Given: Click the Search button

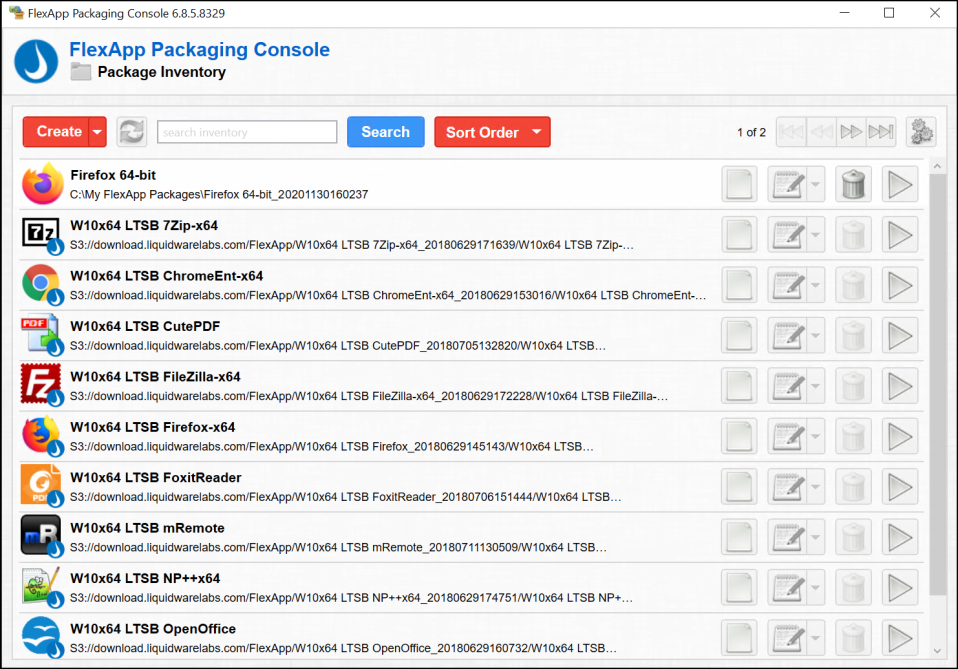Looking at the screenshot, I should click(x=385, y=132).
